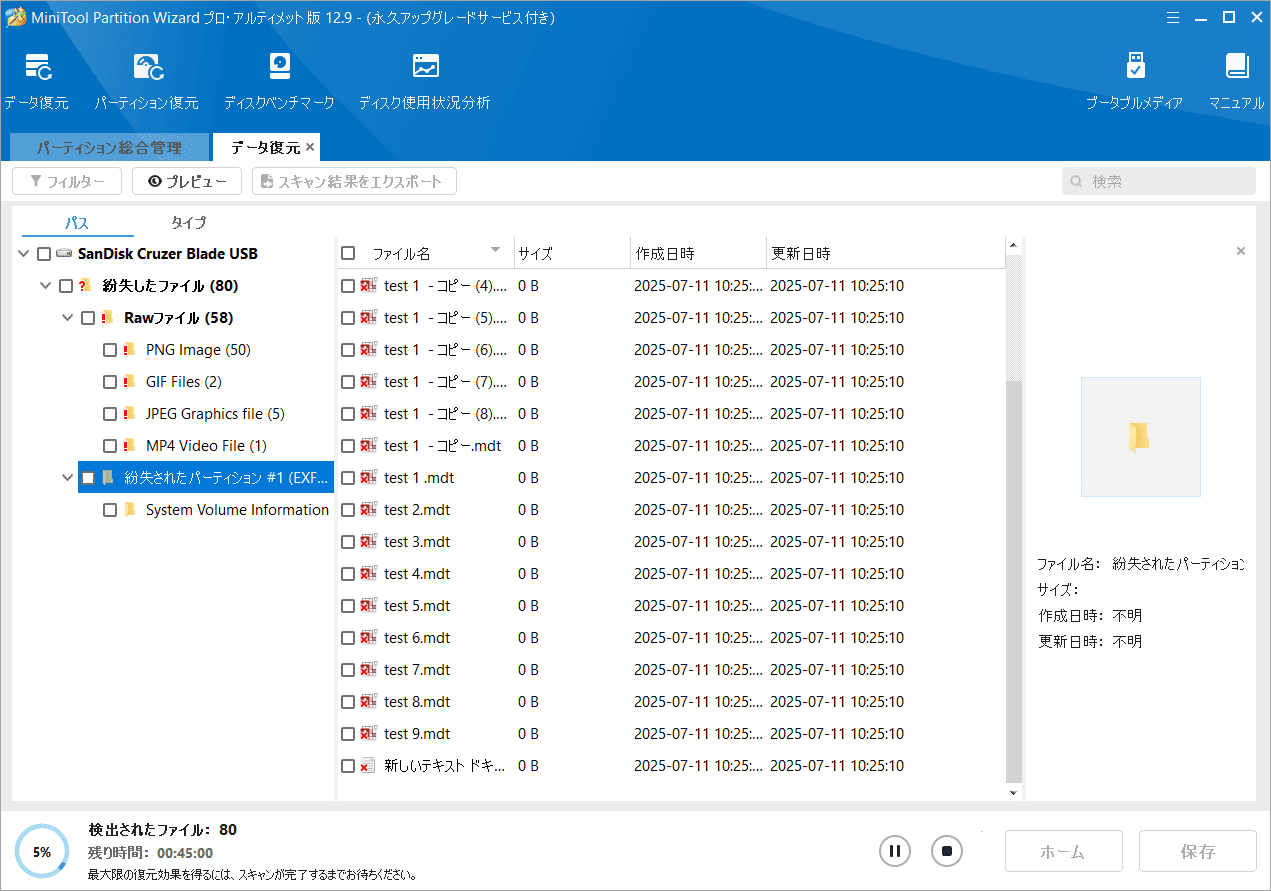Toggle the select-all checkbox in file list header

(x=348, y=253)
